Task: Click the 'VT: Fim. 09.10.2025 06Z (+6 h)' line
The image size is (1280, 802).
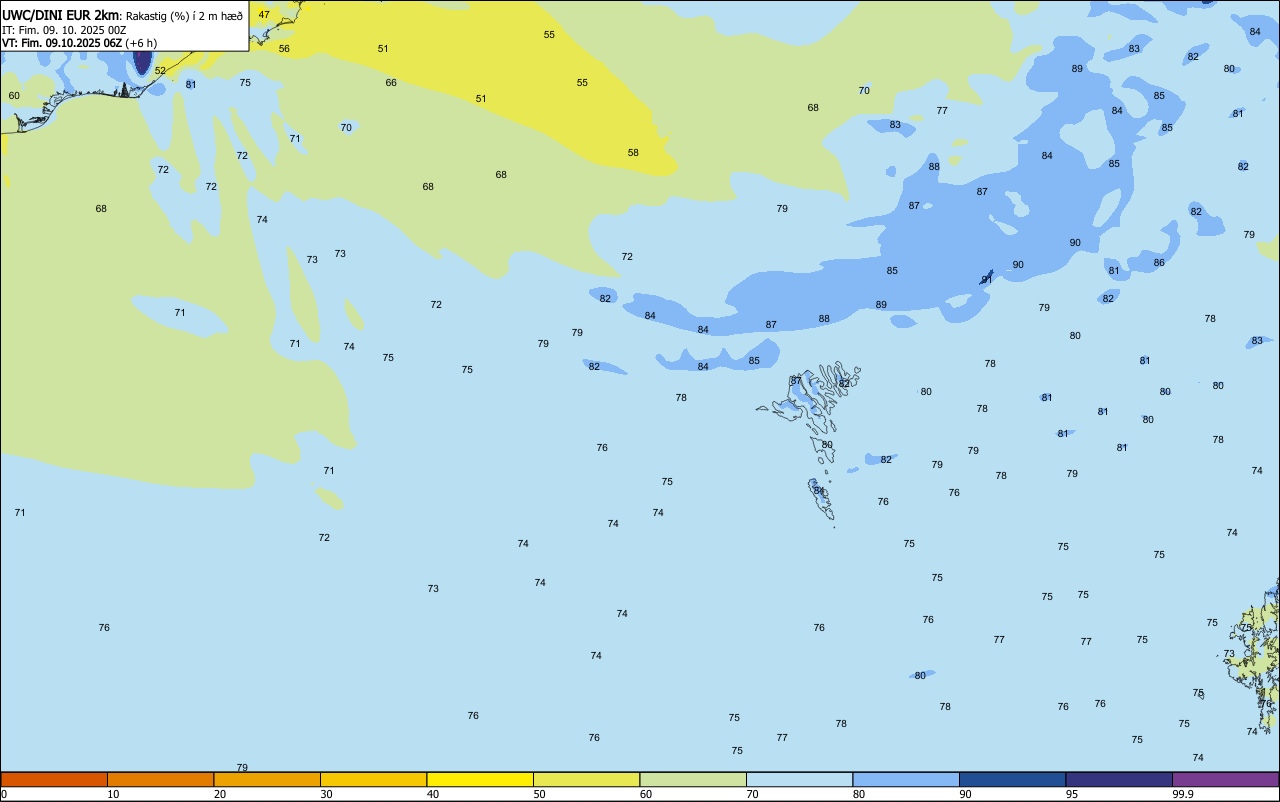Action: click(x=79, y=43)
